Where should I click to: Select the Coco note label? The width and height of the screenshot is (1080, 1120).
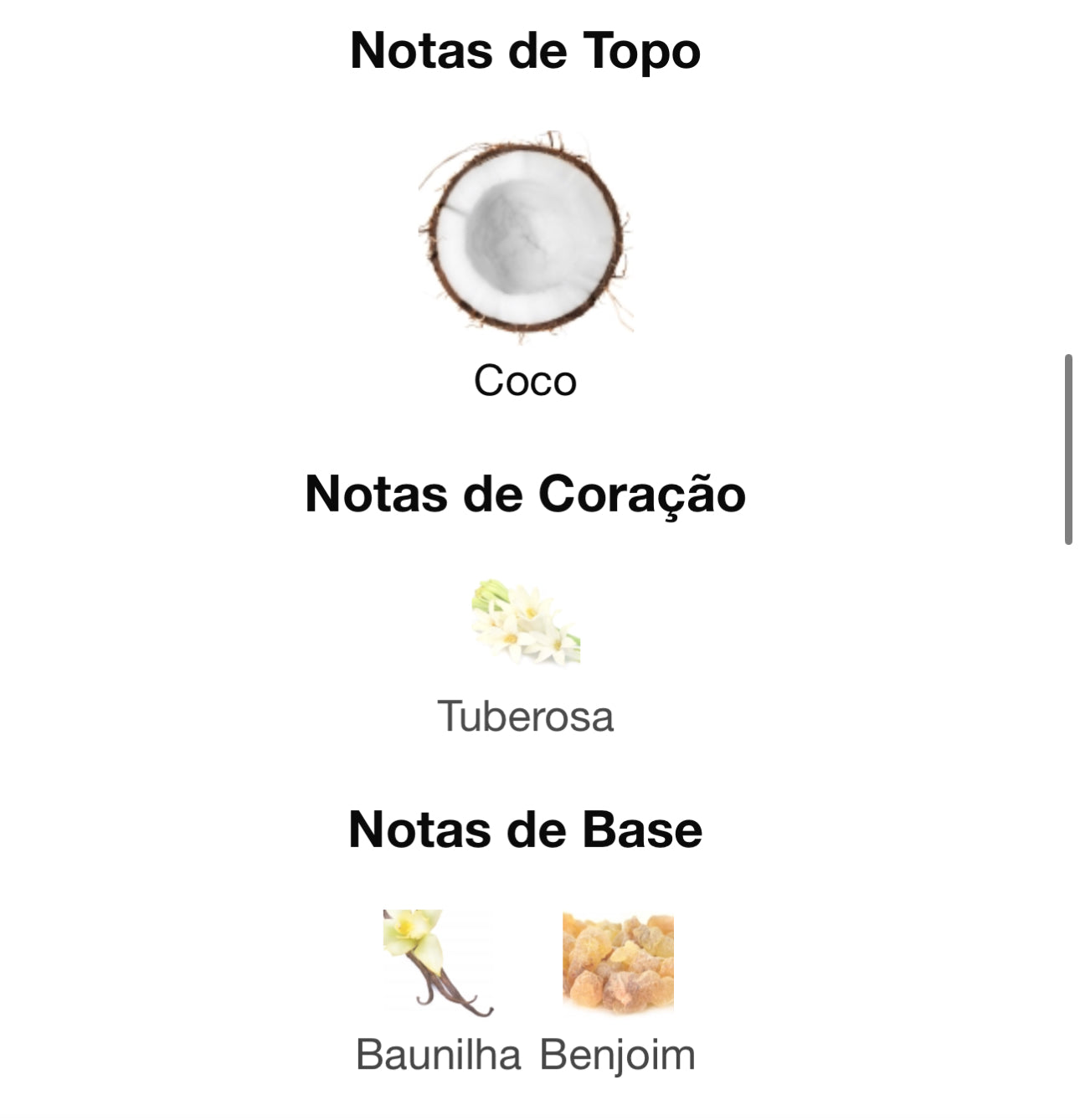pyautogui.click(x=525, y=381)
